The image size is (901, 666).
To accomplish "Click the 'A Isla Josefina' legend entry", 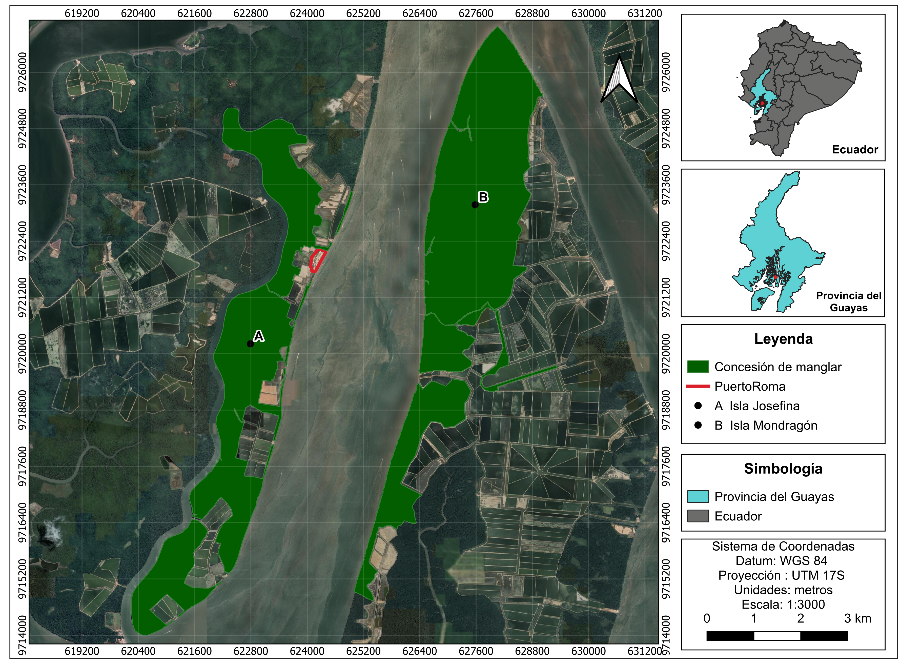I will point(757,406).
